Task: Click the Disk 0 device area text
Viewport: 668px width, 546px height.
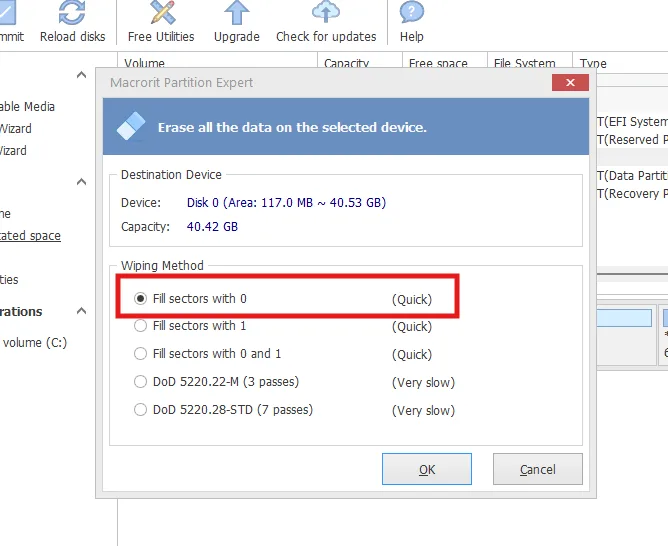Action: coord(286,202)
